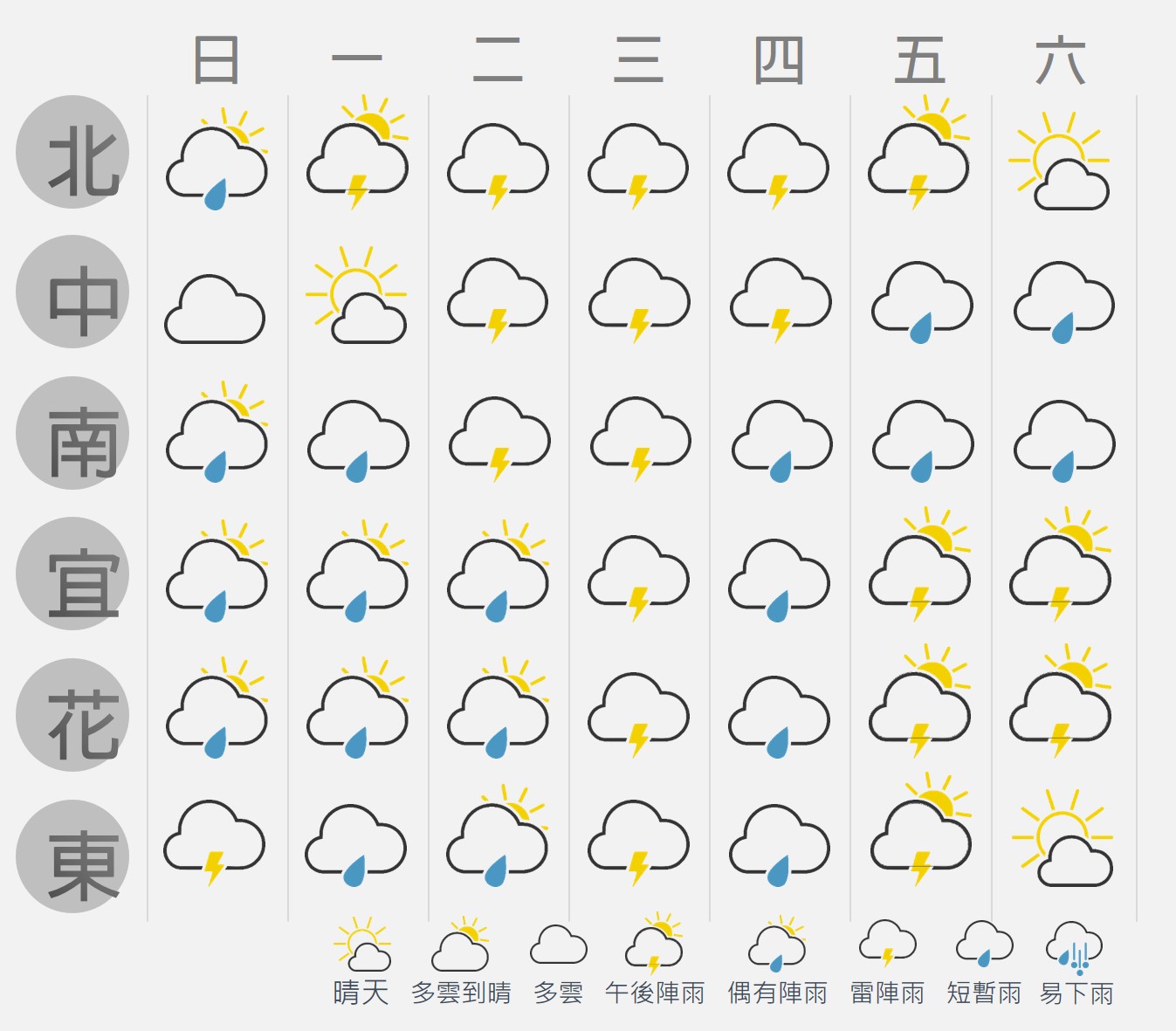This screenshot has width=1176, height=1031.
Task: Click 宜 row's 二 column sun-cloud-raindrop icon
Action: tap(498, 571)
